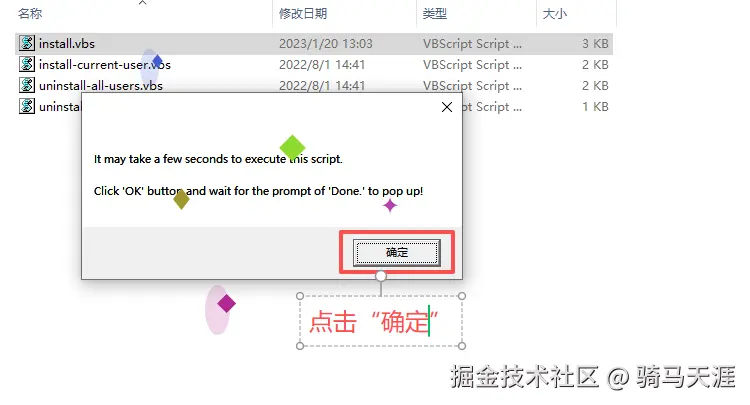Select the uninstall-all-users.vbs file name
The height and width of the screenshot is (405, 750).
(101, 86)
